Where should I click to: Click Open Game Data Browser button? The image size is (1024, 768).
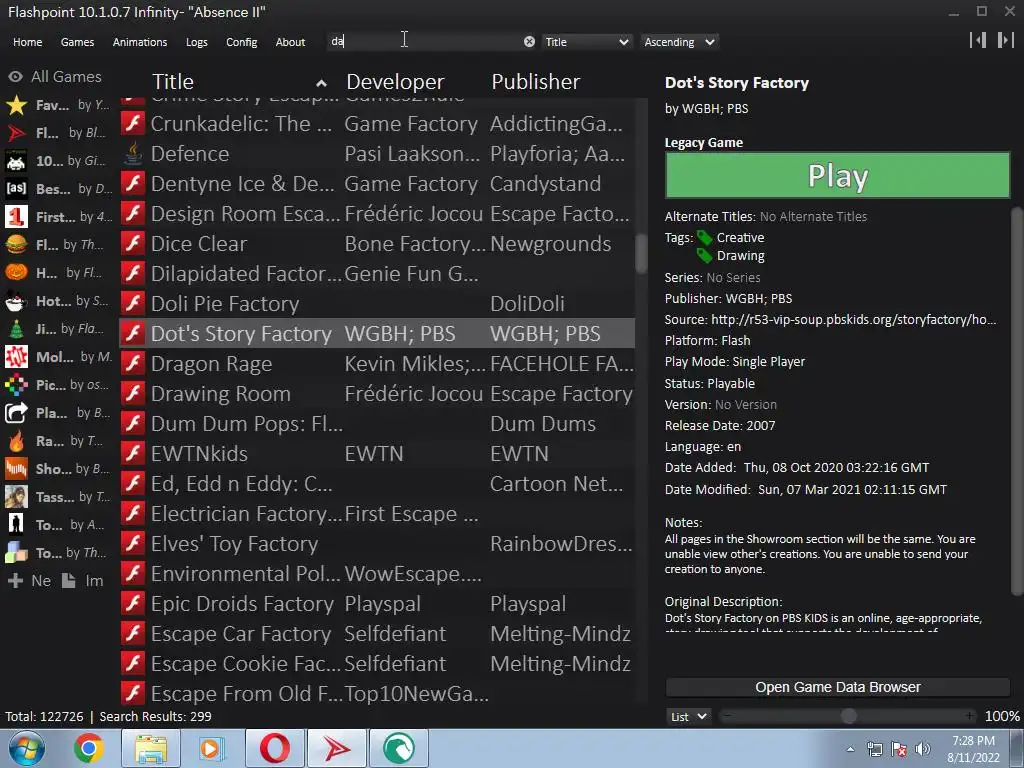(x=837, y=687)
